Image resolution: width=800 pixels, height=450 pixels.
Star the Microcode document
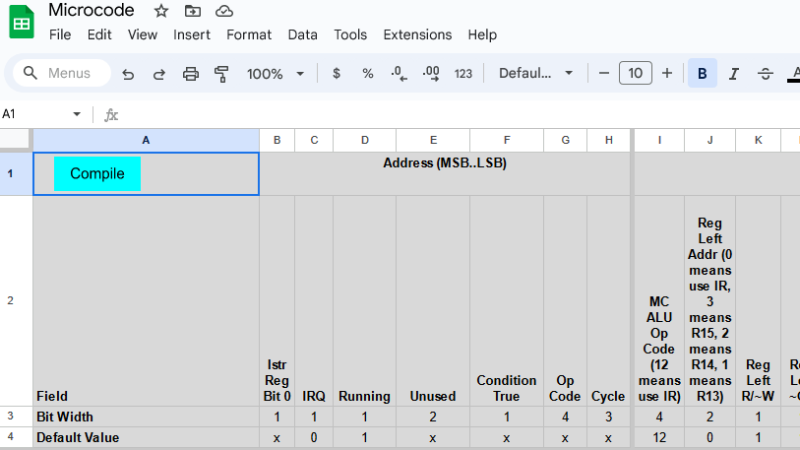(x=161, y=11)
